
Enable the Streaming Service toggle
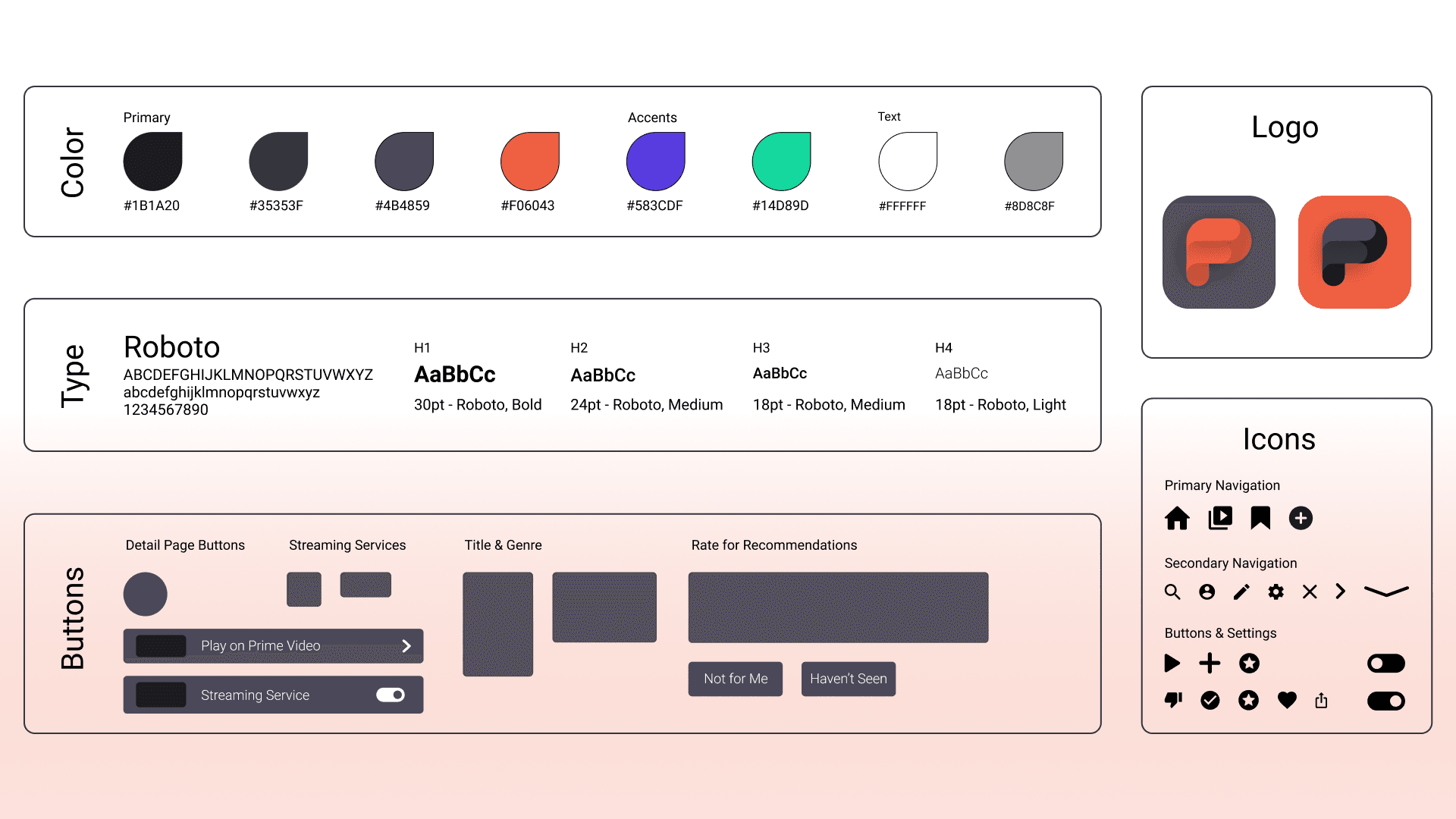[x=390, y=695]
